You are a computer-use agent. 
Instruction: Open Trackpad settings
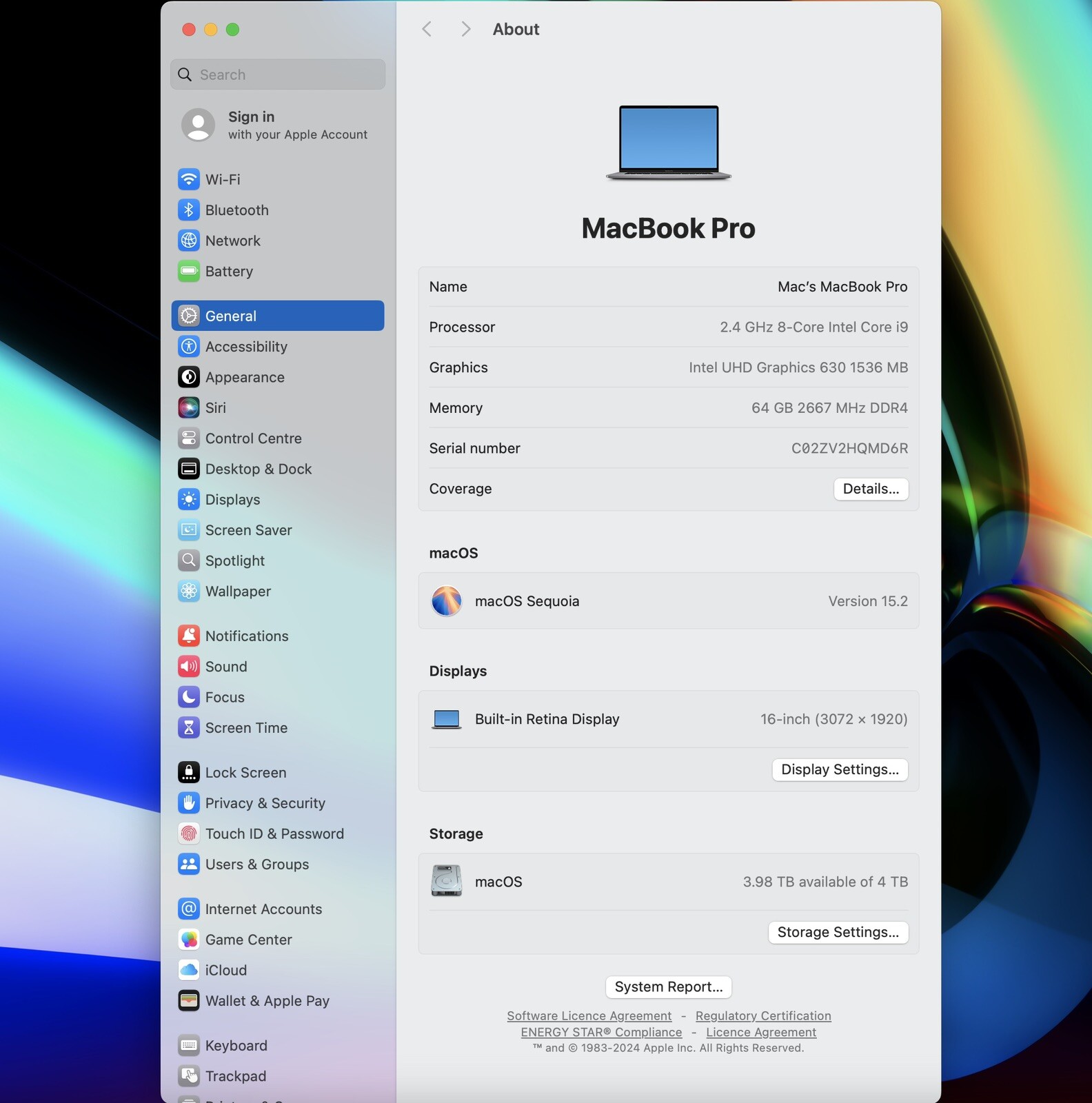(x=278, y=1075)
